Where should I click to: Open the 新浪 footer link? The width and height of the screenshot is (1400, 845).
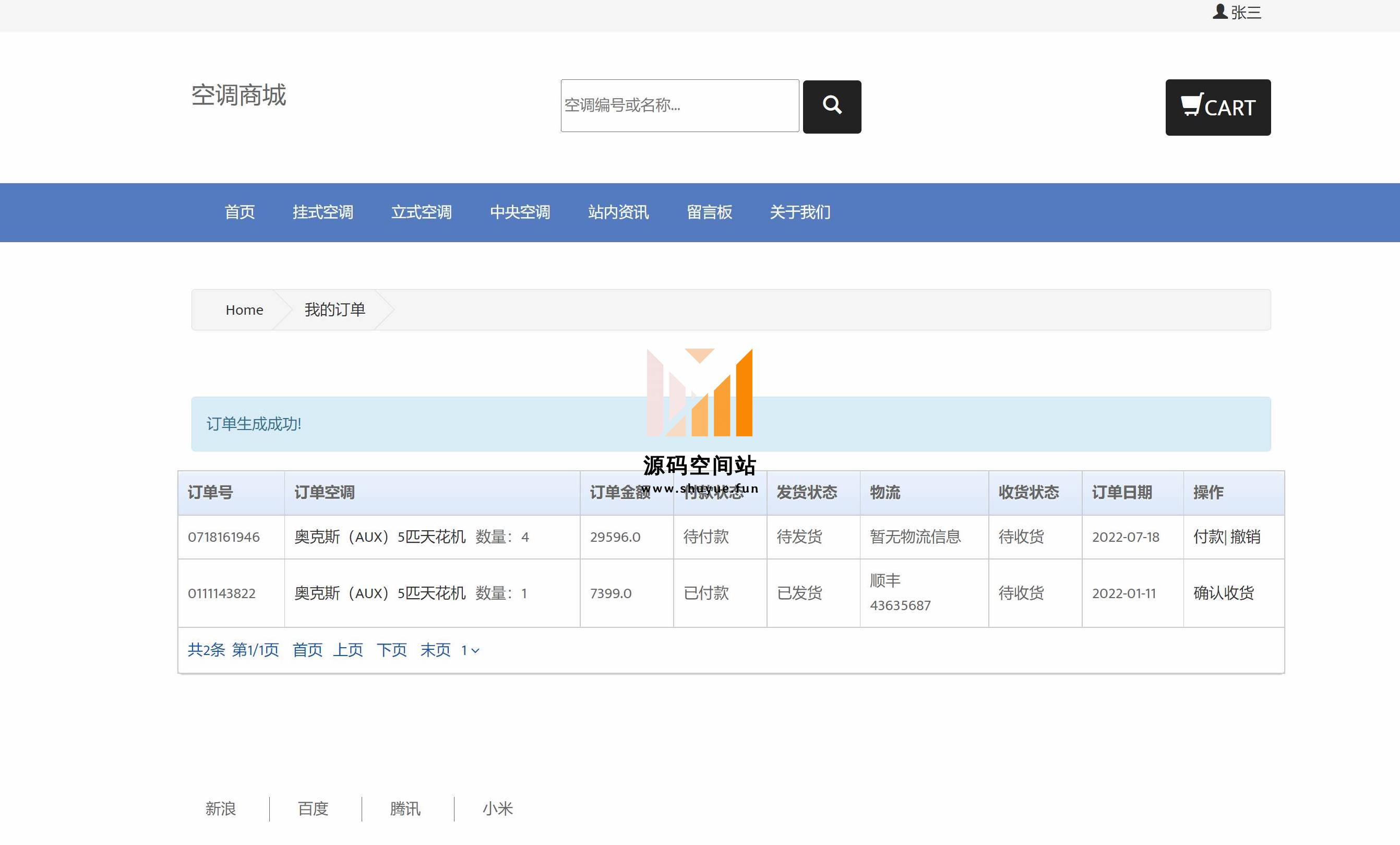pyautogui.click(x=220, y=808)
